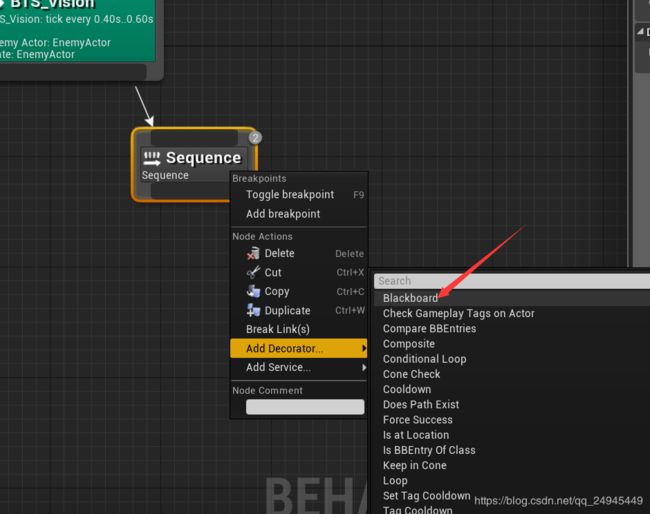The width and height of the screenshot is (650, 514).
Task: Pick the Is at Location decorator
Action: 512,435
